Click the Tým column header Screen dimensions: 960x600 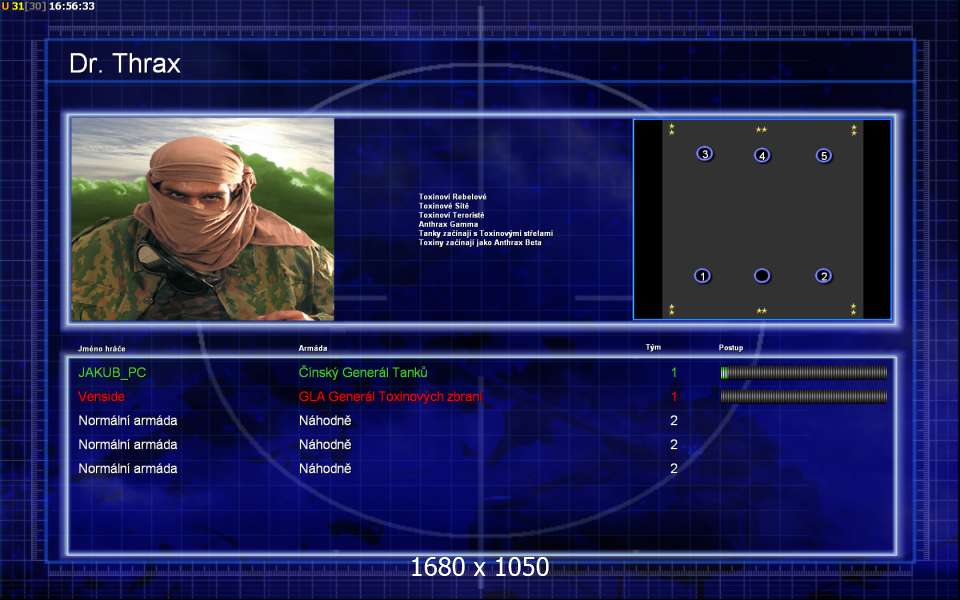pyautogui.click(x=653, y=347)
